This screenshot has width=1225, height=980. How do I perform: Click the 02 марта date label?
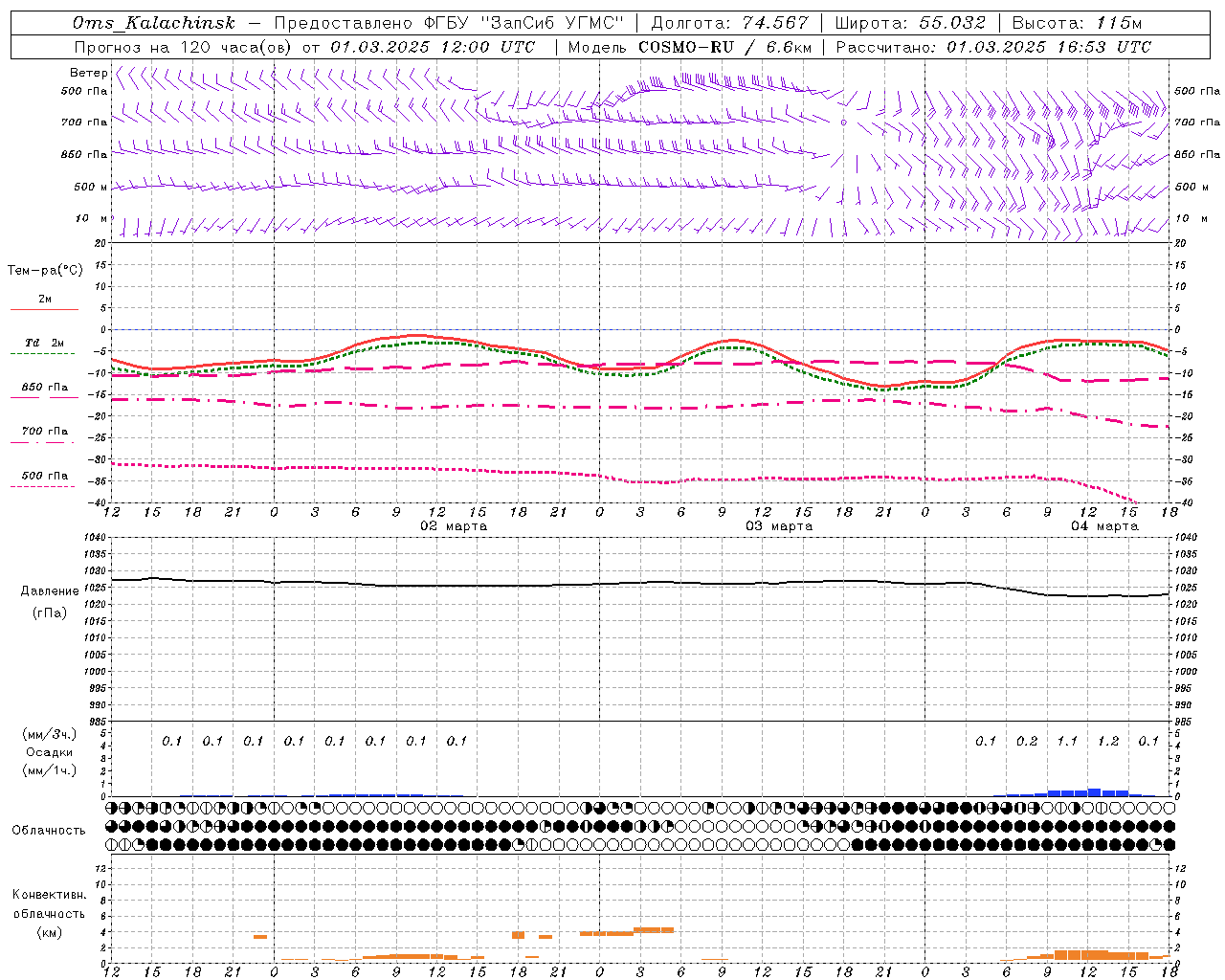(454, 526)
